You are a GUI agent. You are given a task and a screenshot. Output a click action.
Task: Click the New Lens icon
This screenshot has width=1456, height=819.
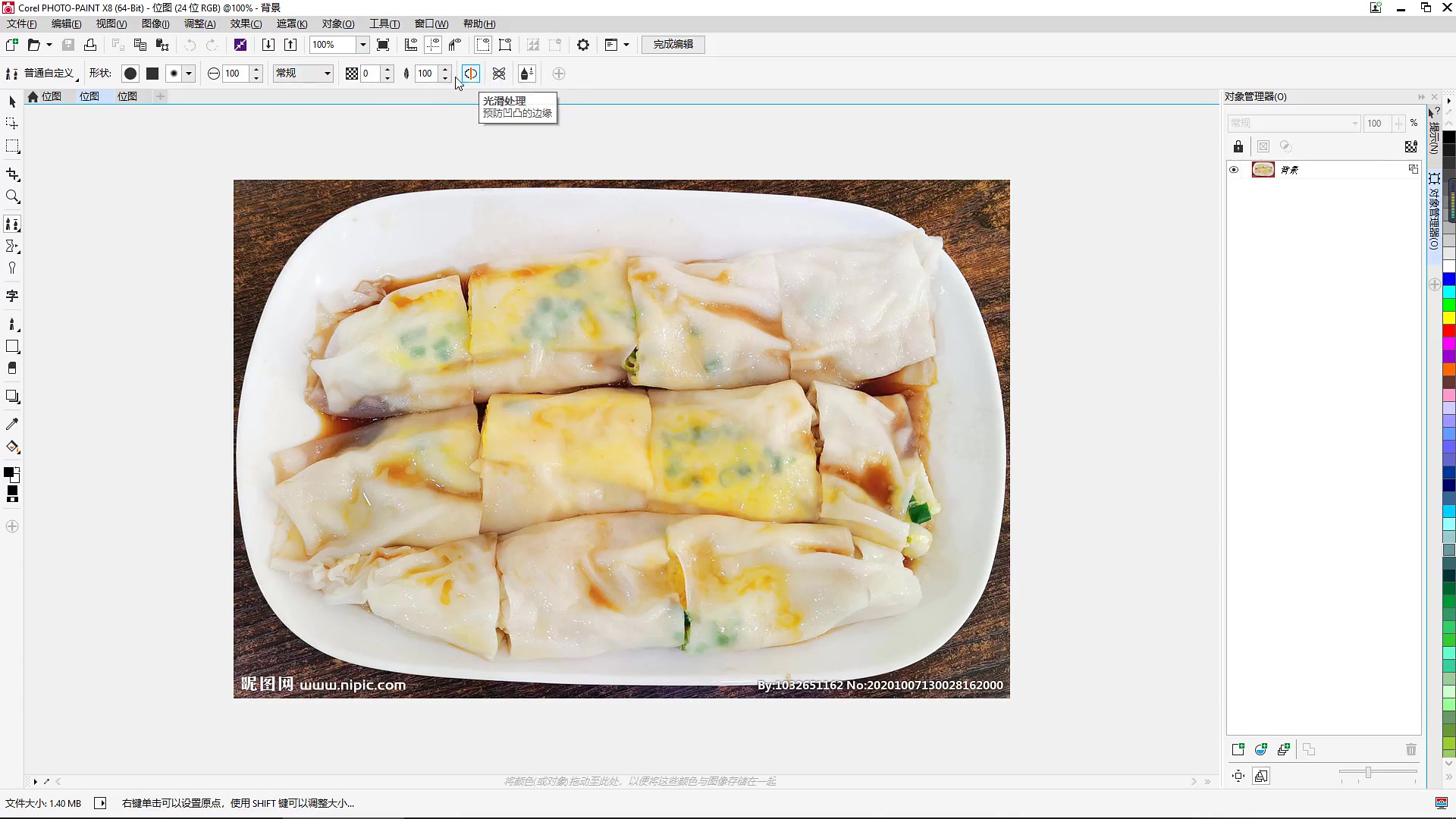point(1261,749)
